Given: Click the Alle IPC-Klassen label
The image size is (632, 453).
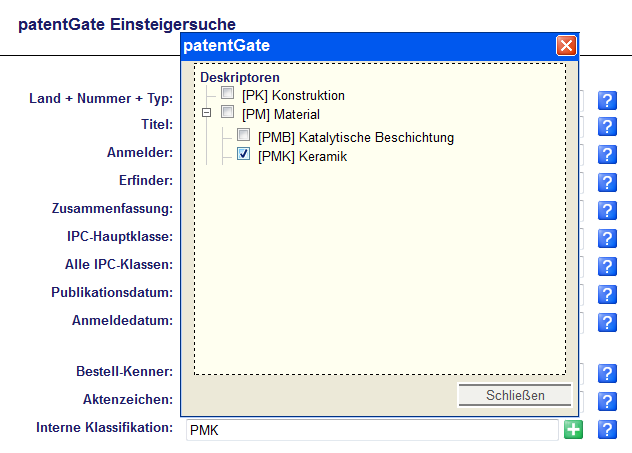Looking at the screenshot, I should click(x=119, y=264).
